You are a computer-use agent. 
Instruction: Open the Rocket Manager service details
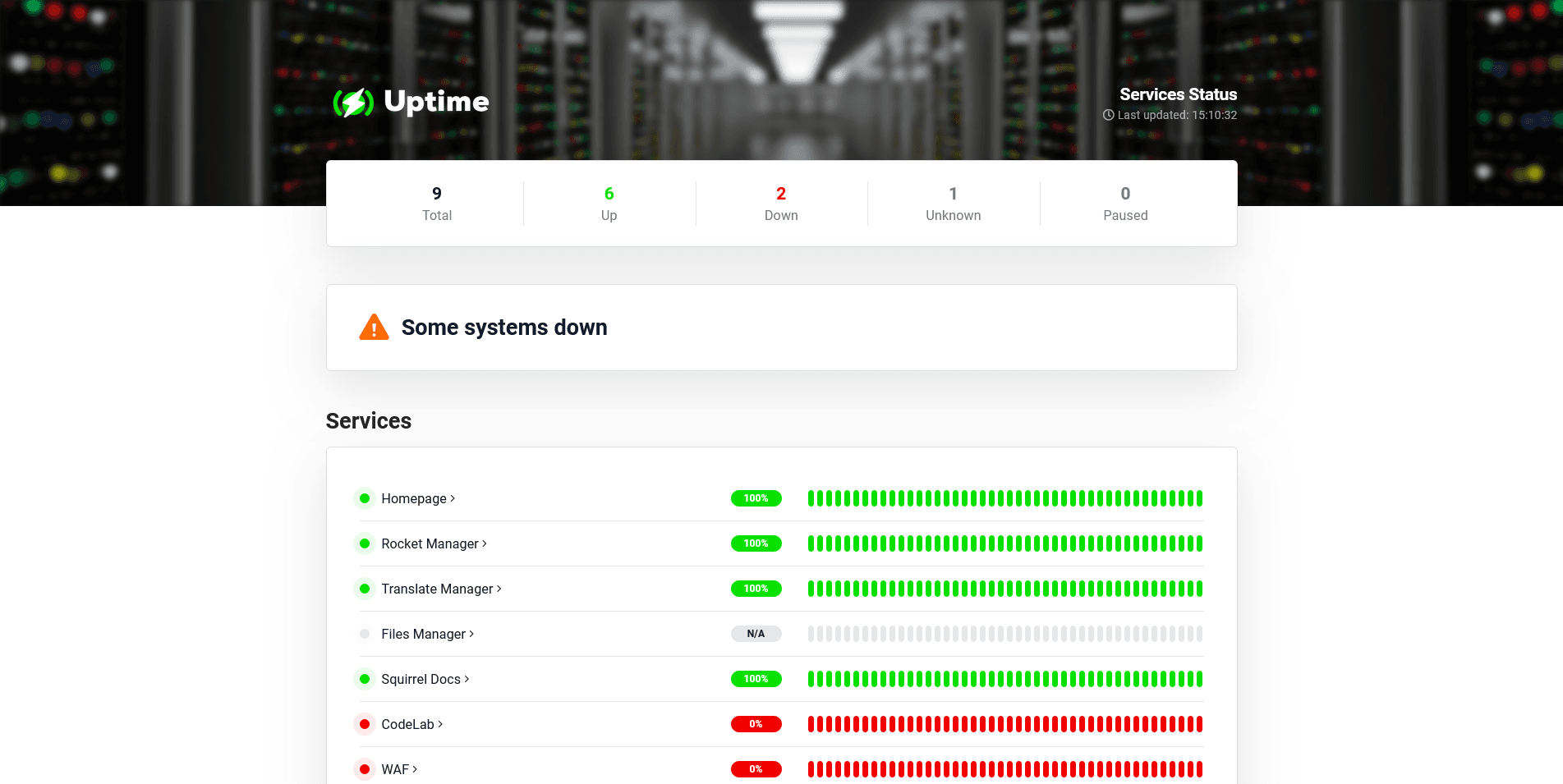(430, 543)
